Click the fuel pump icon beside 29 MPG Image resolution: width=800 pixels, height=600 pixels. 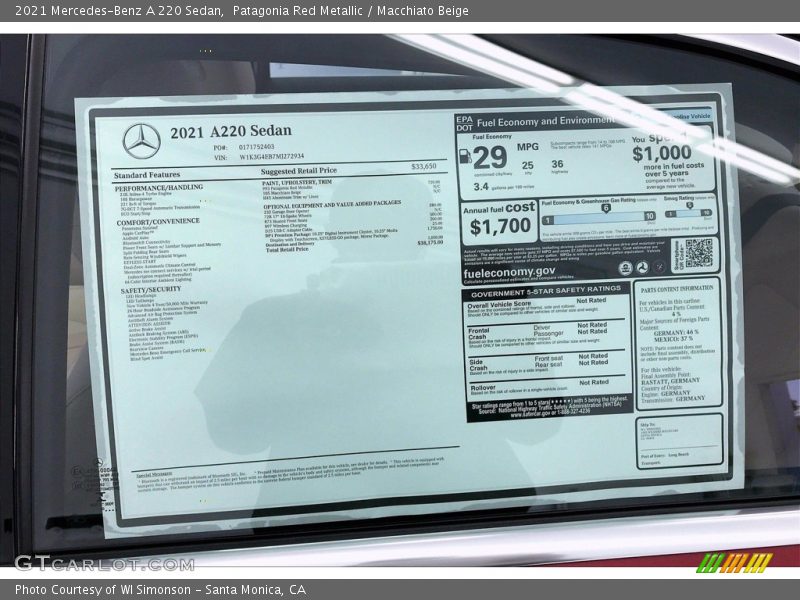coord(465,156)
